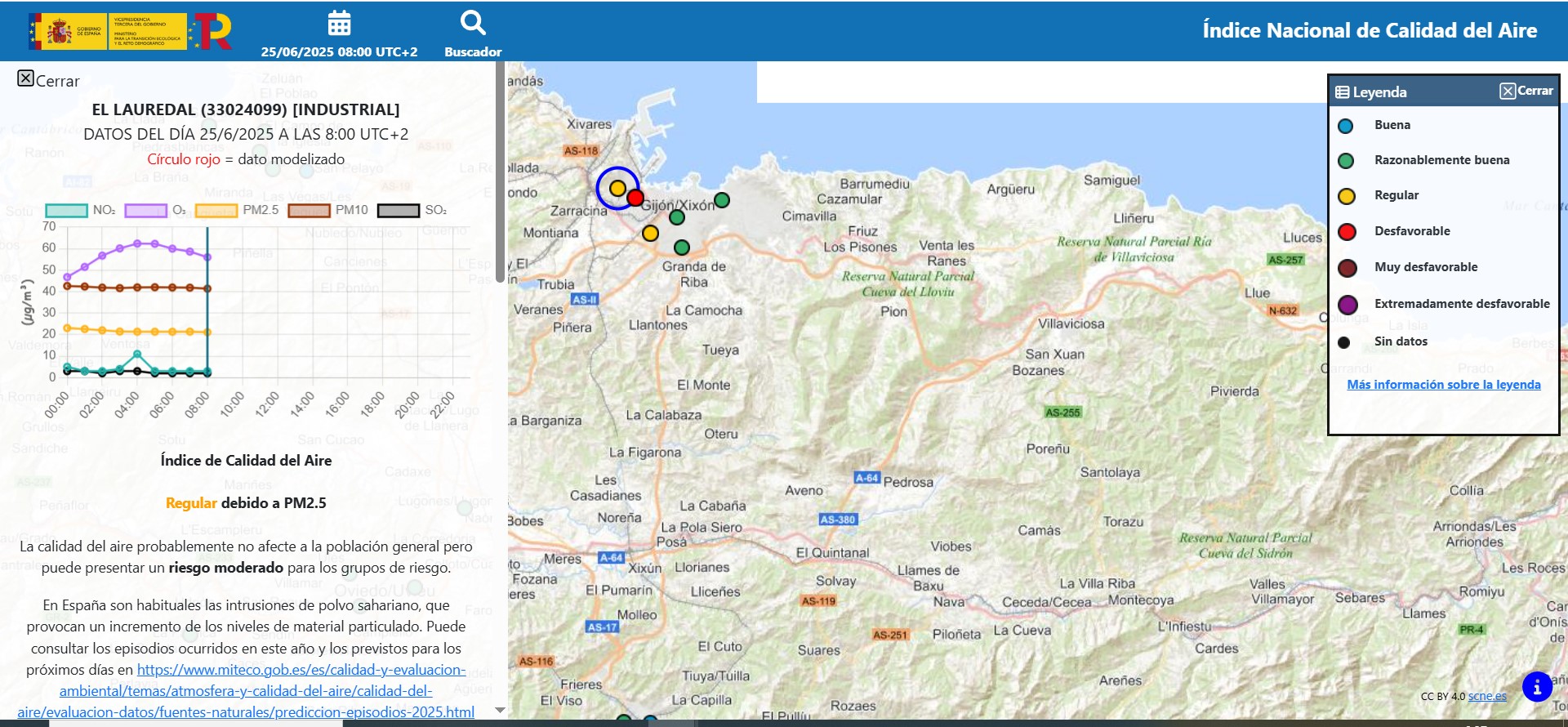
Task: Click the date 25/06/2025 08:00 UTC+2 label
Action: [x=339, y=51]
